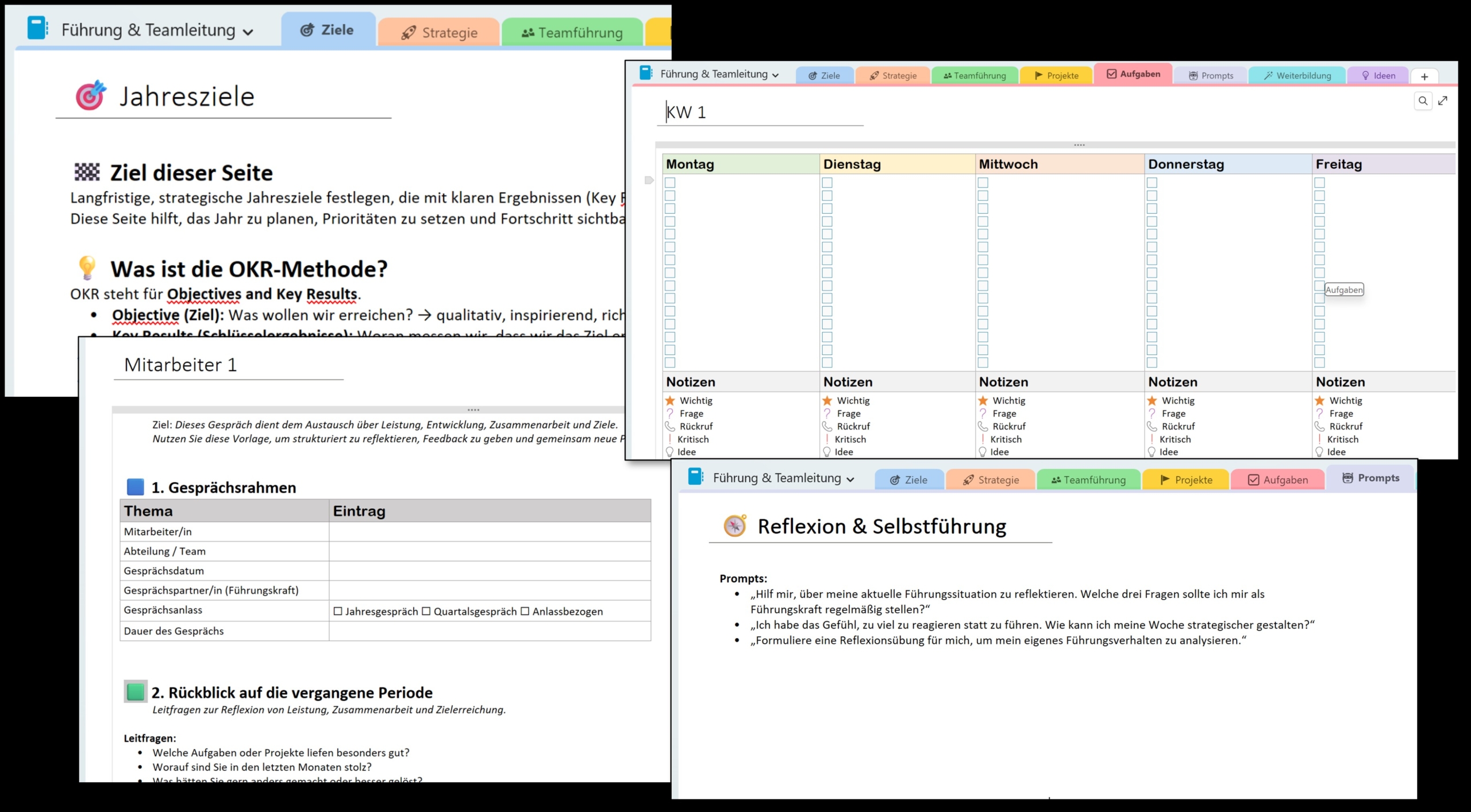The image size is (1471, 812).
Task: Click the + button to add a section
Action: point(1424,76)
